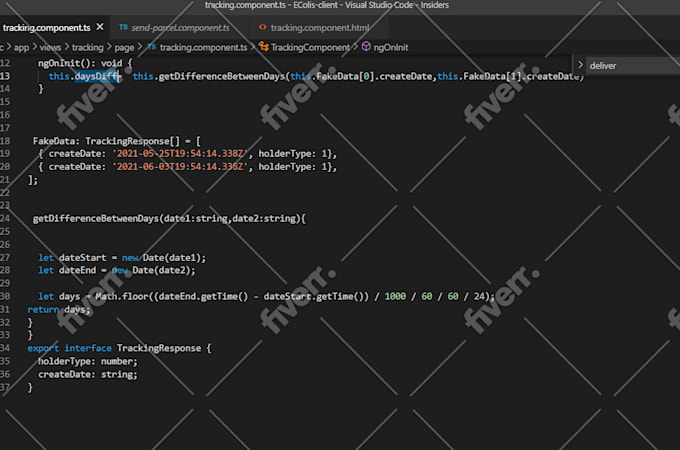The height and width of the screenshot is (450, 680).
Task: Click date string '2021-05-25T19:54:14.338Z'
Action: coord(180,153)
